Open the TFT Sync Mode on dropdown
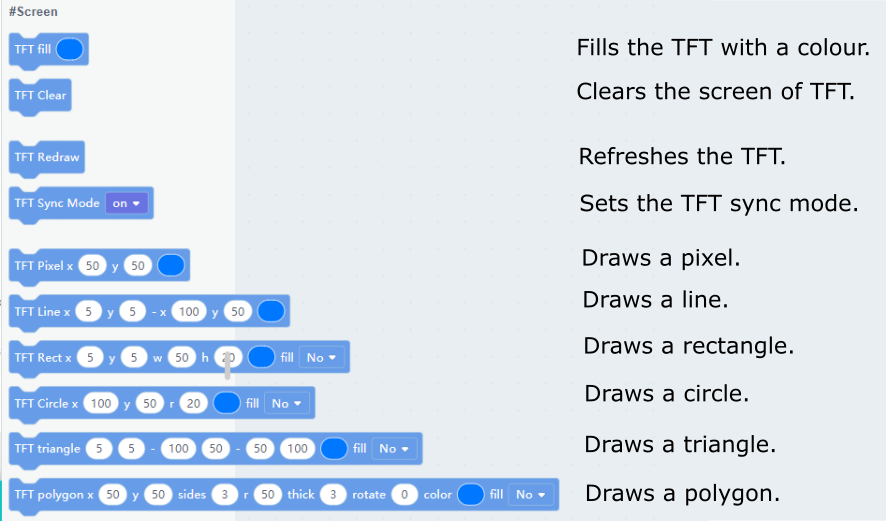Screen dimensions: 886x521 tap(127, 203)
